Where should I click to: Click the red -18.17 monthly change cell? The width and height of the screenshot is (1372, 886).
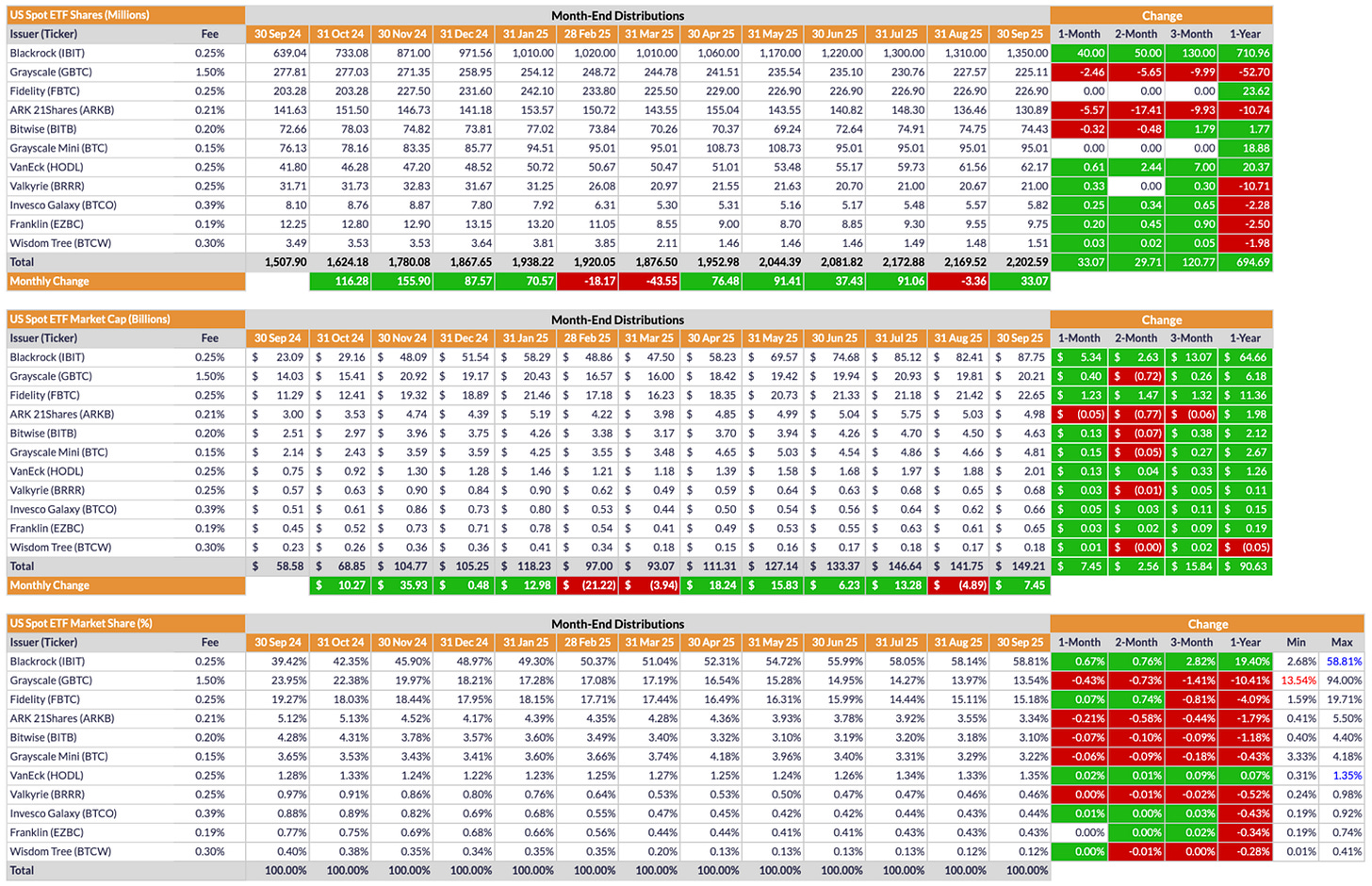pyautogui.click(x=587, y=281)
